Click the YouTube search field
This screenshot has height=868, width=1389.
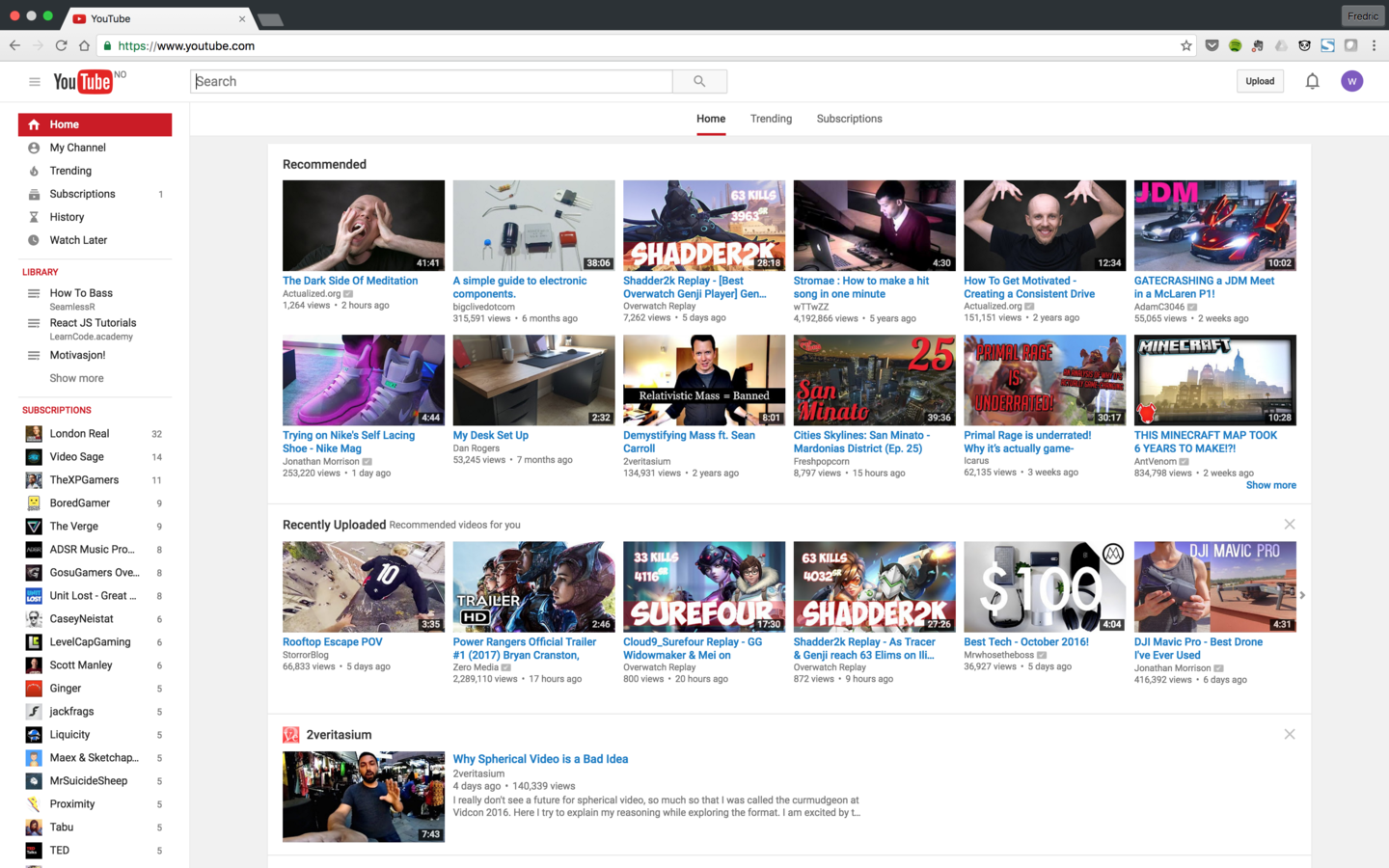pos(431,82)
